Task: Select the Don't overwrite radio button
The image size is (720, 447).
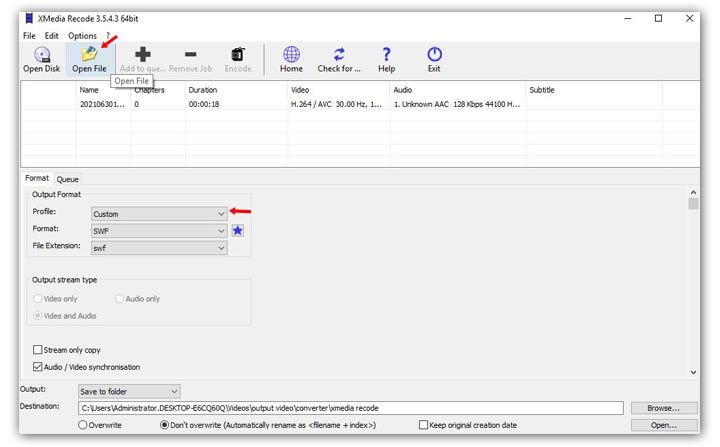Action: (x=164, y=425)
